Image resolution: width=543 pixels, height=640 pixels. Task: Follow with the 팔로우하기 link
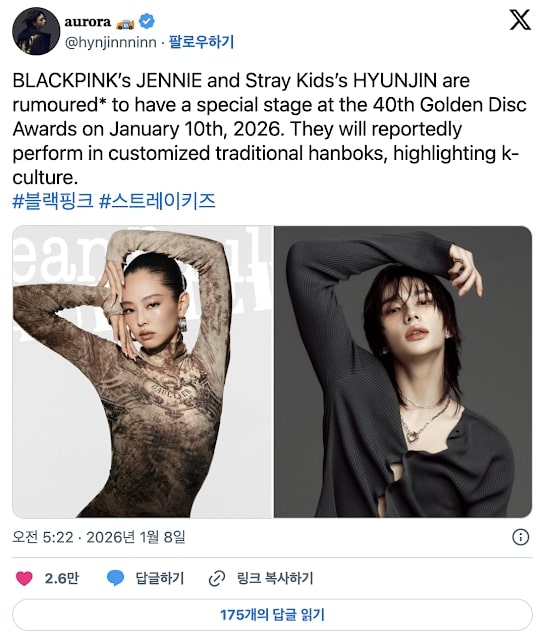[x=201, y=42]
